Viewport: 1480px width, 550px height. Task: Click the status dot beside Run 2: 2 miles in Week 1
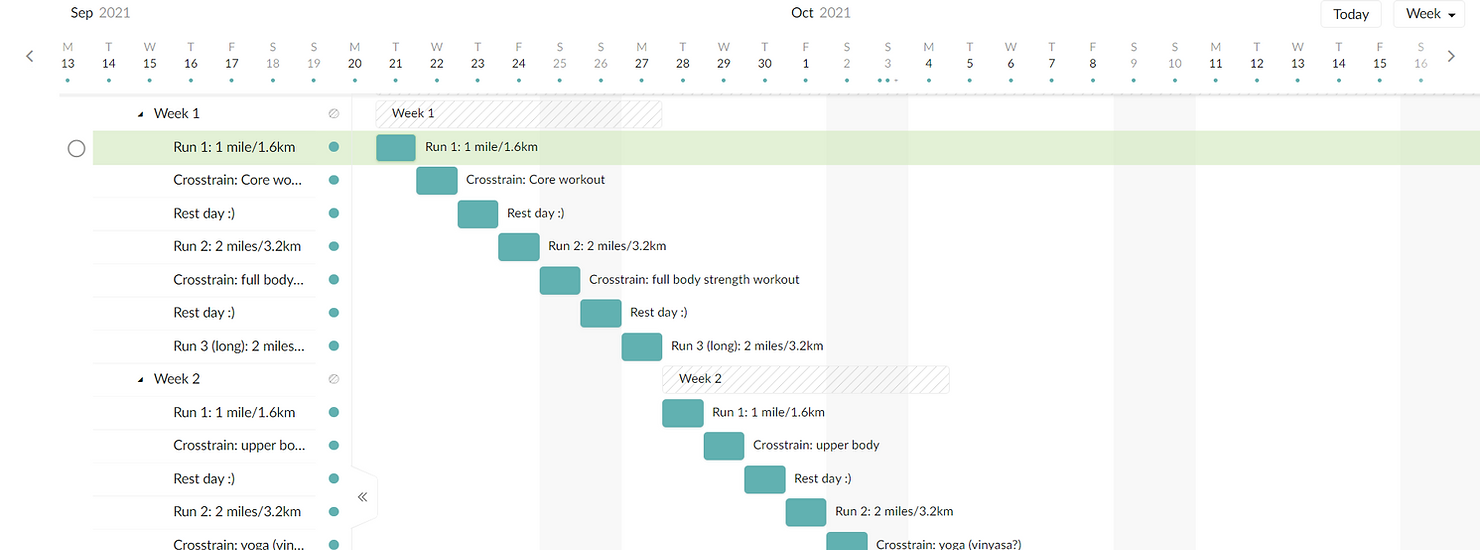(334, 246)
